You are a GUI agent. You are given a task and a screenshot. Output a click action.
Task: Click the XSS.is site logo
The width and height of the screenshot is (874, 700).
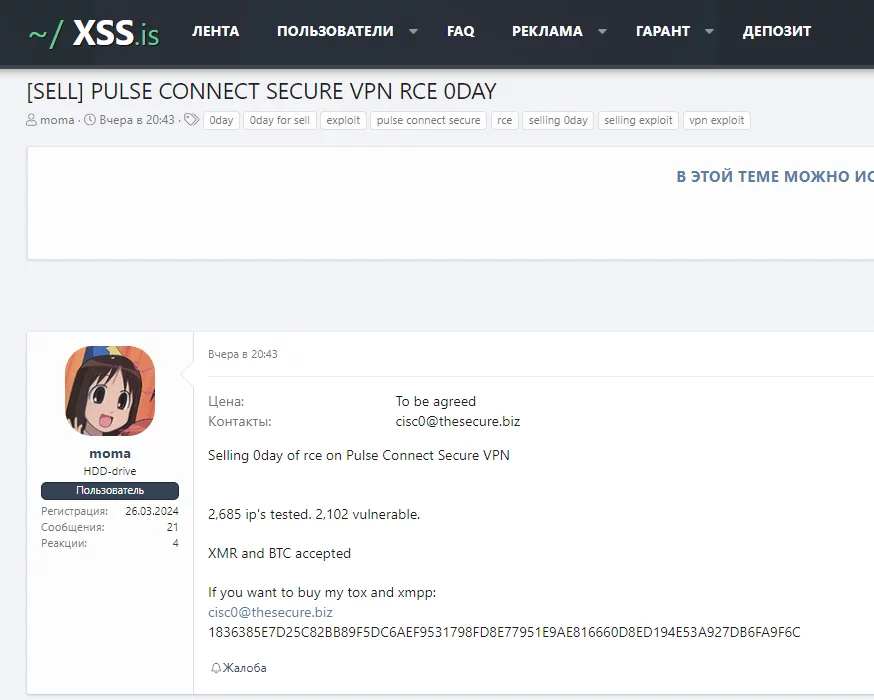tap(94, 32)
